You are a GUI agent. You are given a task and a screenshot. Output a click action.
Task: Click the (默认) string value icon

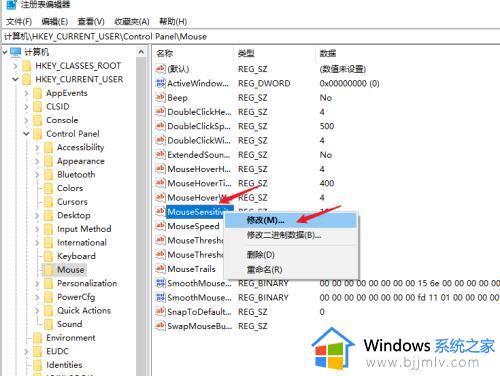click(x=160, y=69)
